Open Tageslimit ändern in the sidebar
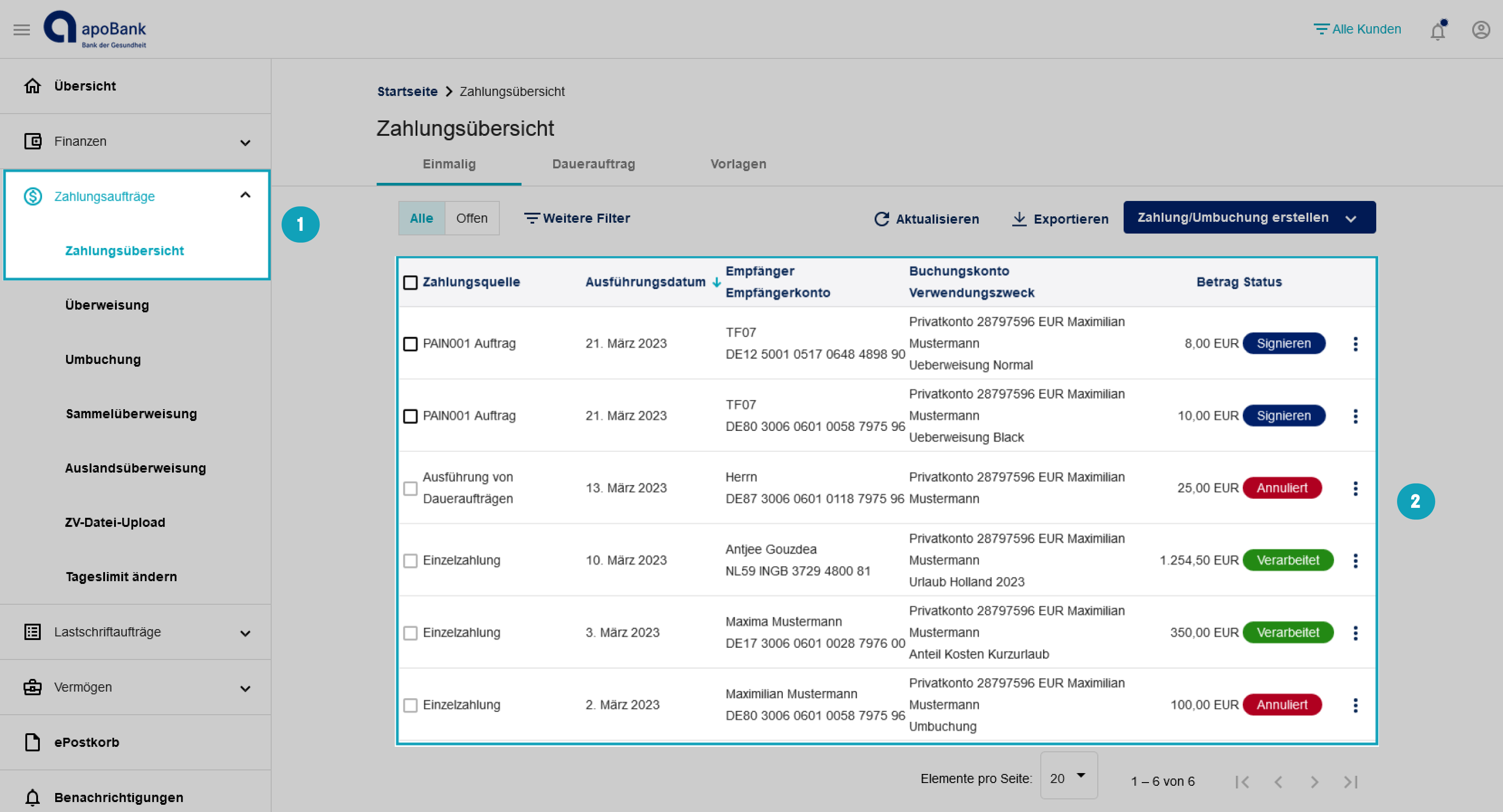The image size is (1503, 812). coord(121,576)
